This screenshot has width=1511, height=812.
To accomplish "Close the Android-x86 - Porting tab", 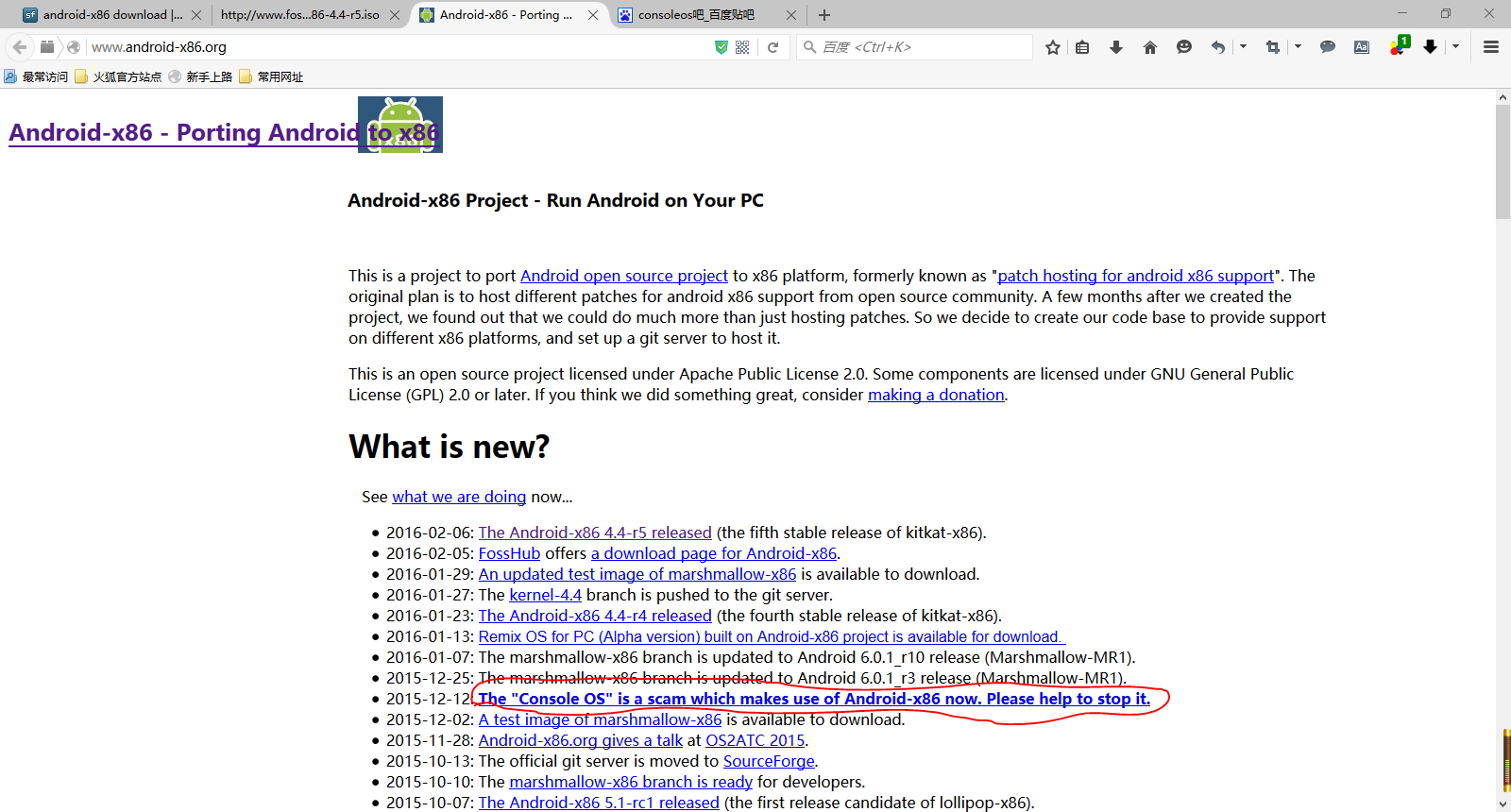I will click(593, 15).
